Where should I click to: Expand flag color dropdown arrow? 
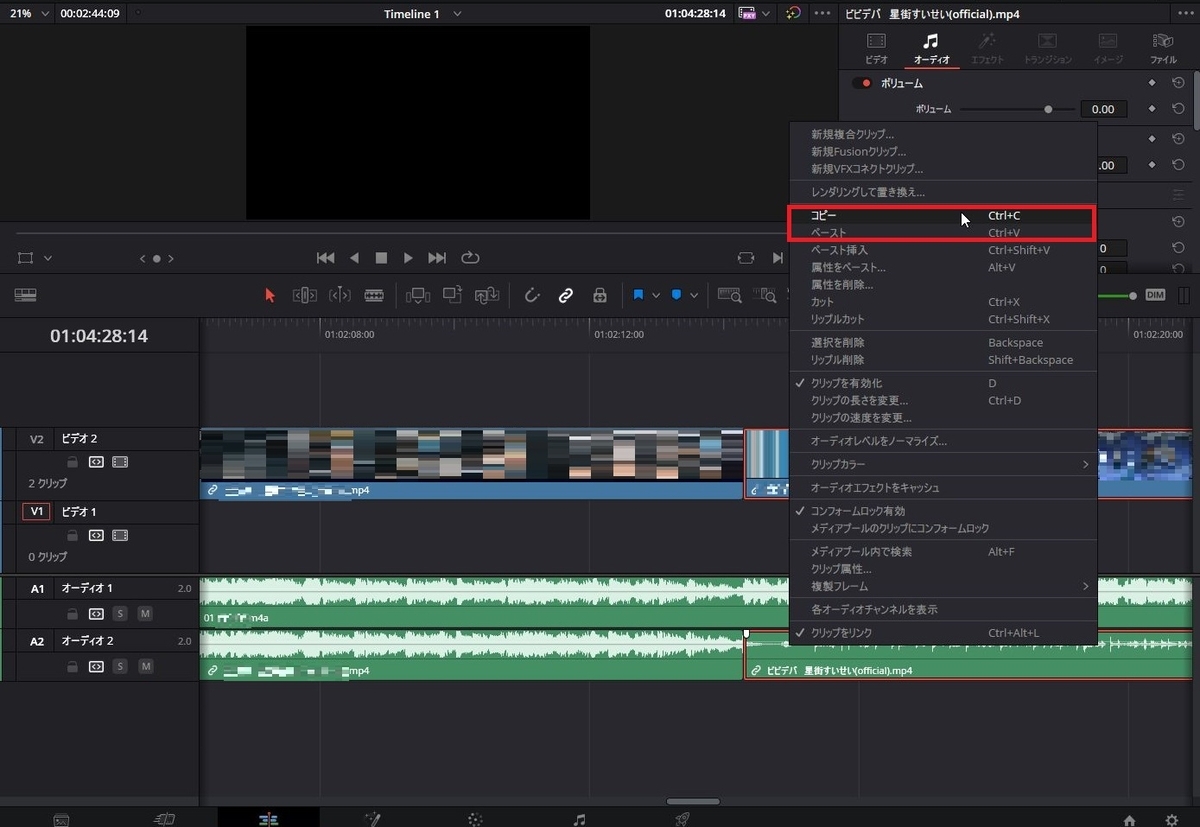coord(656,295)
